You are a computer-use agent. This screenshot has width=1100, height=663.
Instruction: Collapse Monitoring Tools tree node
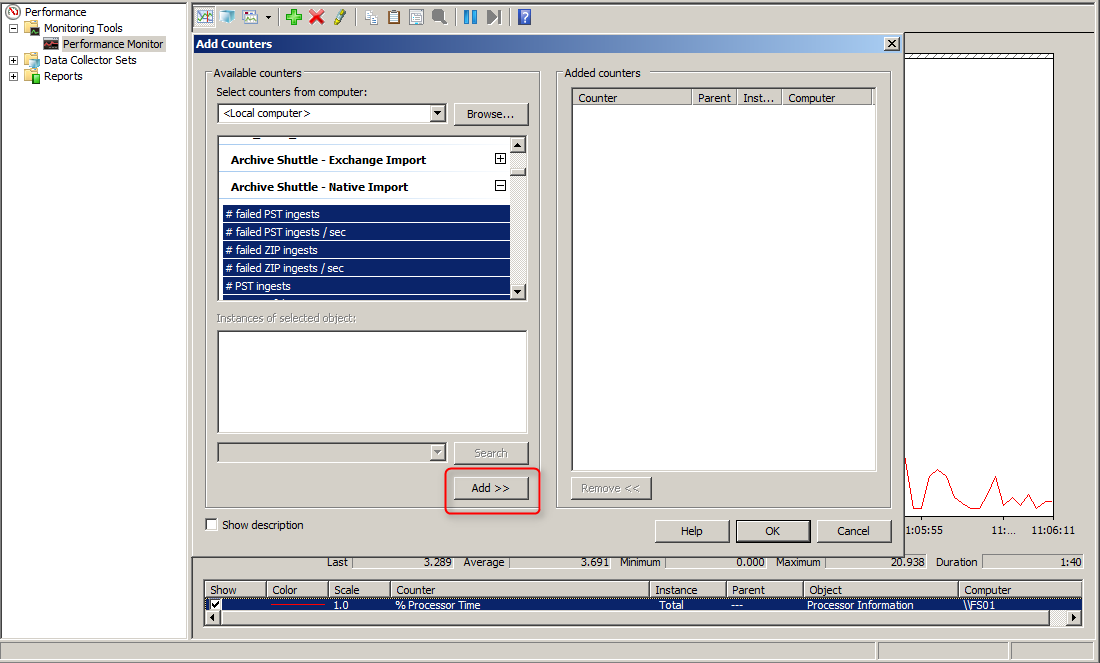[x=13, y=28]
